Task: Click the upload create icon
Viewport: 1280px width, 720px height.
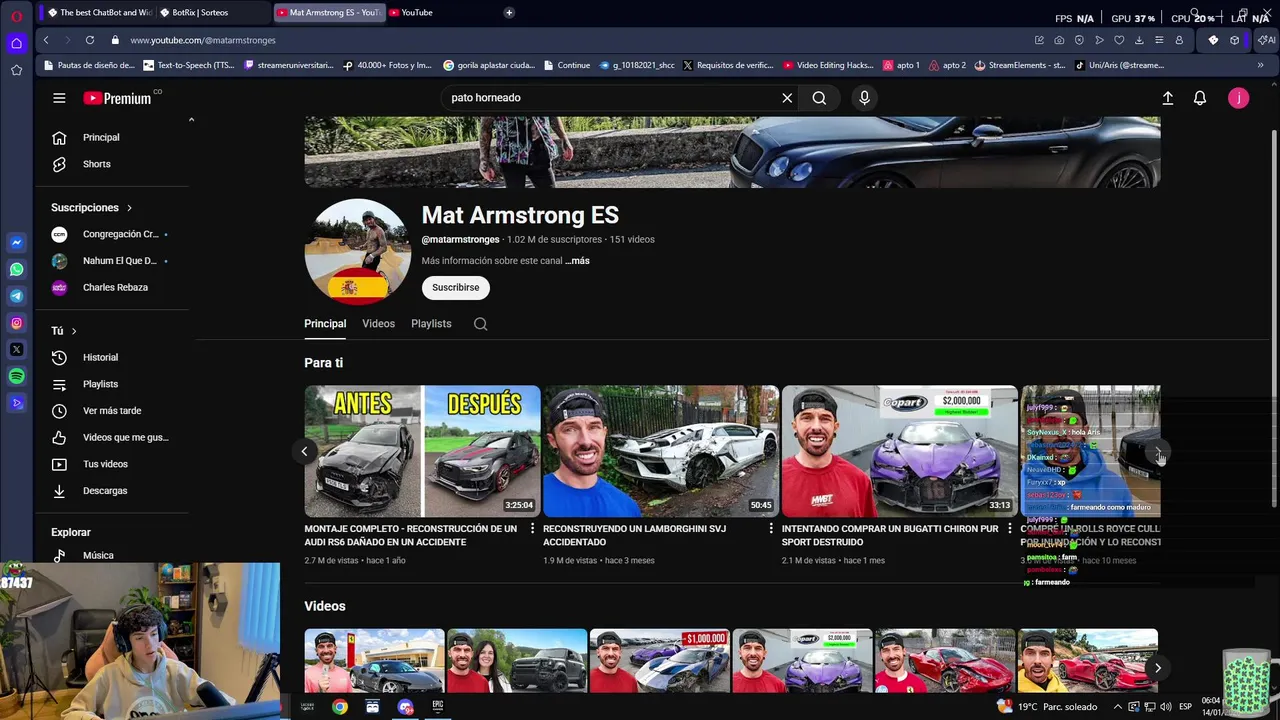Action: point(1167,98)
